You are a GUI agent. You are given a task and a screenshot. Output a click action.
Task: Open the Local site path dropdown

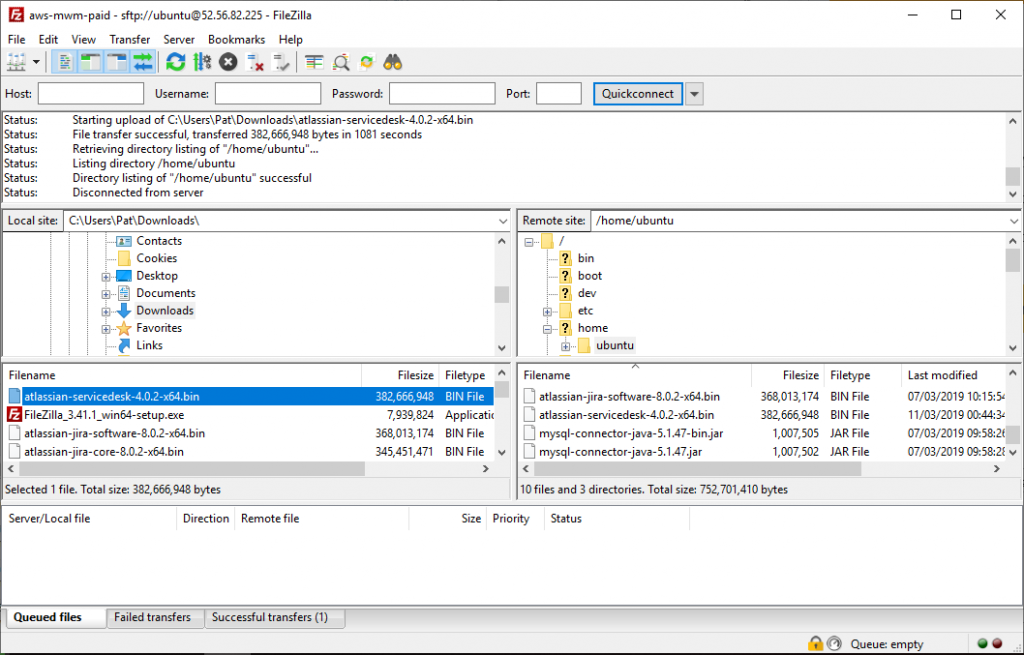502,221
